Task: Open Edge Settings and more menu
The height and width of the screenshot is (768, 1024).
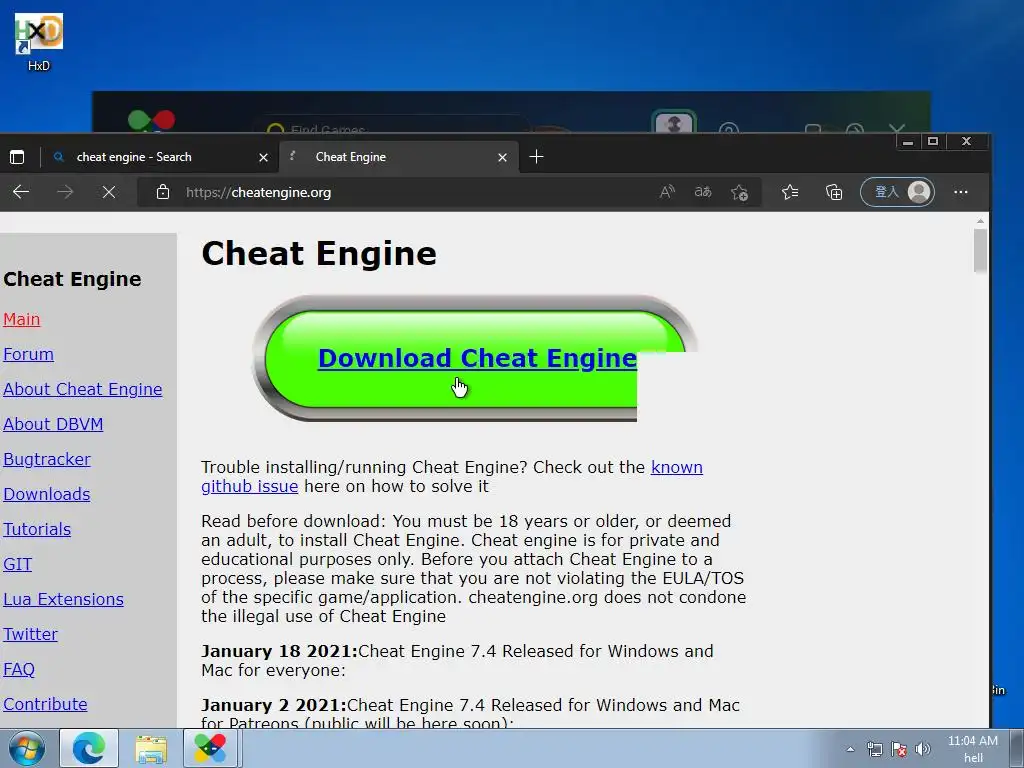Action: point(961,192)
